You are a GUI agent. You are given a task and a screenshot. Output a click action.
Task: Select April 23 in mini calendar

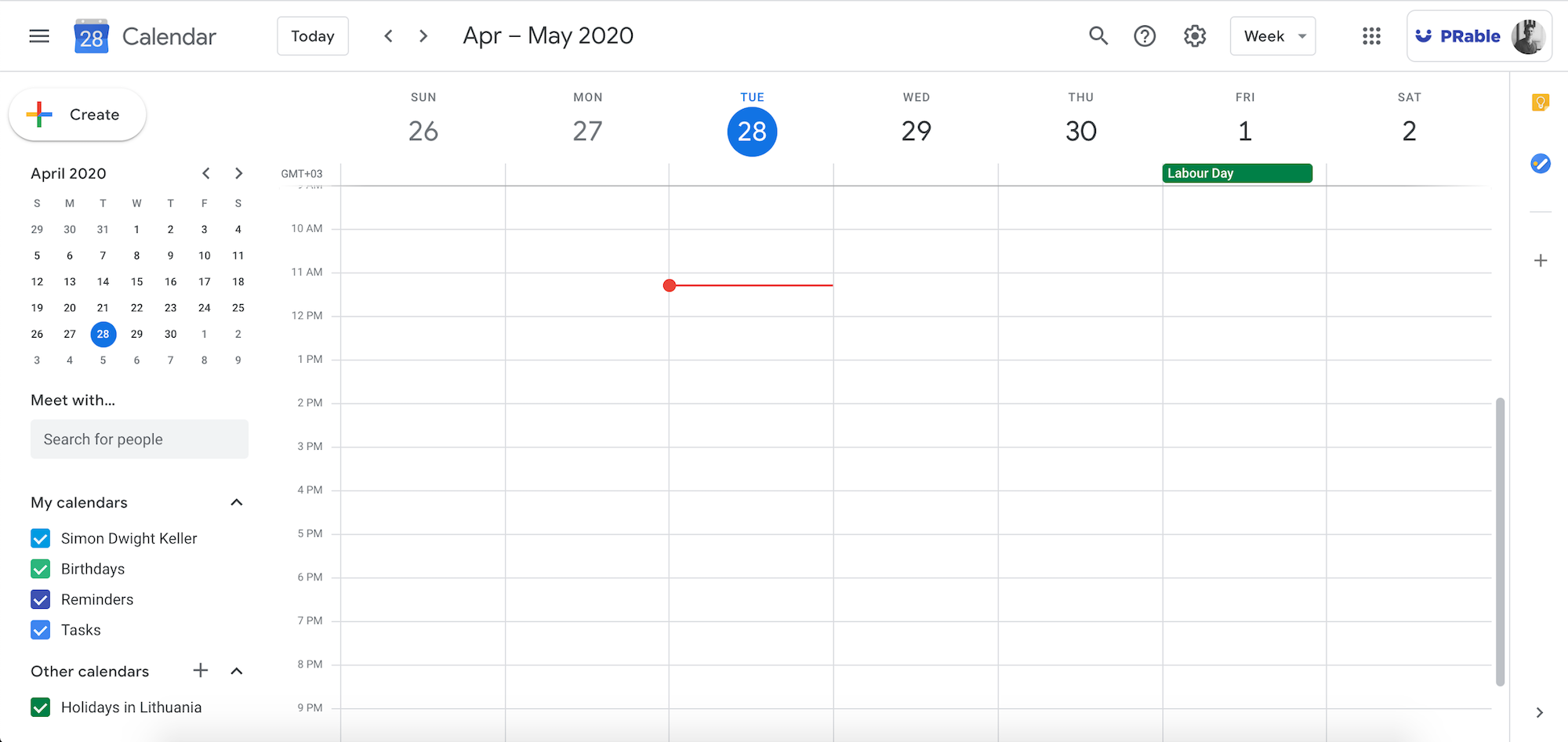(x=170, y=308)
